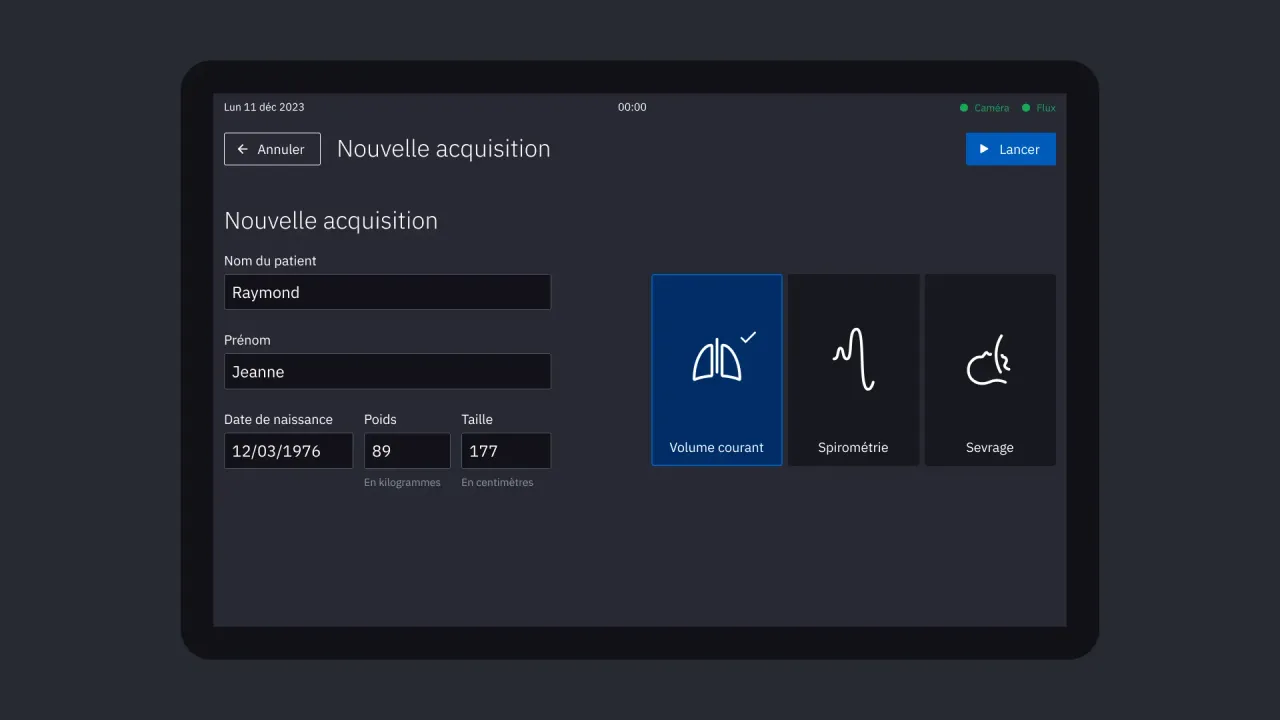The image size is (1280, 720).
Task: Click the Caméra status label
Action: [x=992, y=108]
